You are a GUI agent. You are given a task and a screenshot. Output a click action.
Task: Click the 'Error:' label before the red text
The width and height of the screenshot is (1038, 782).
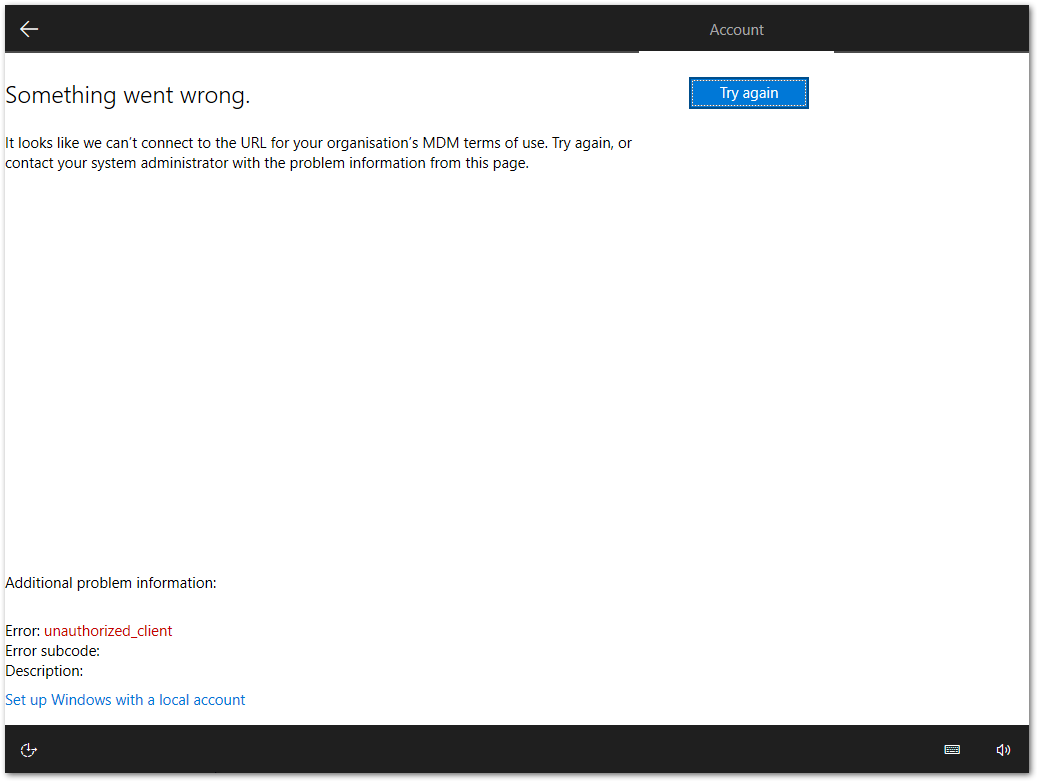click(x=23, y=631)
